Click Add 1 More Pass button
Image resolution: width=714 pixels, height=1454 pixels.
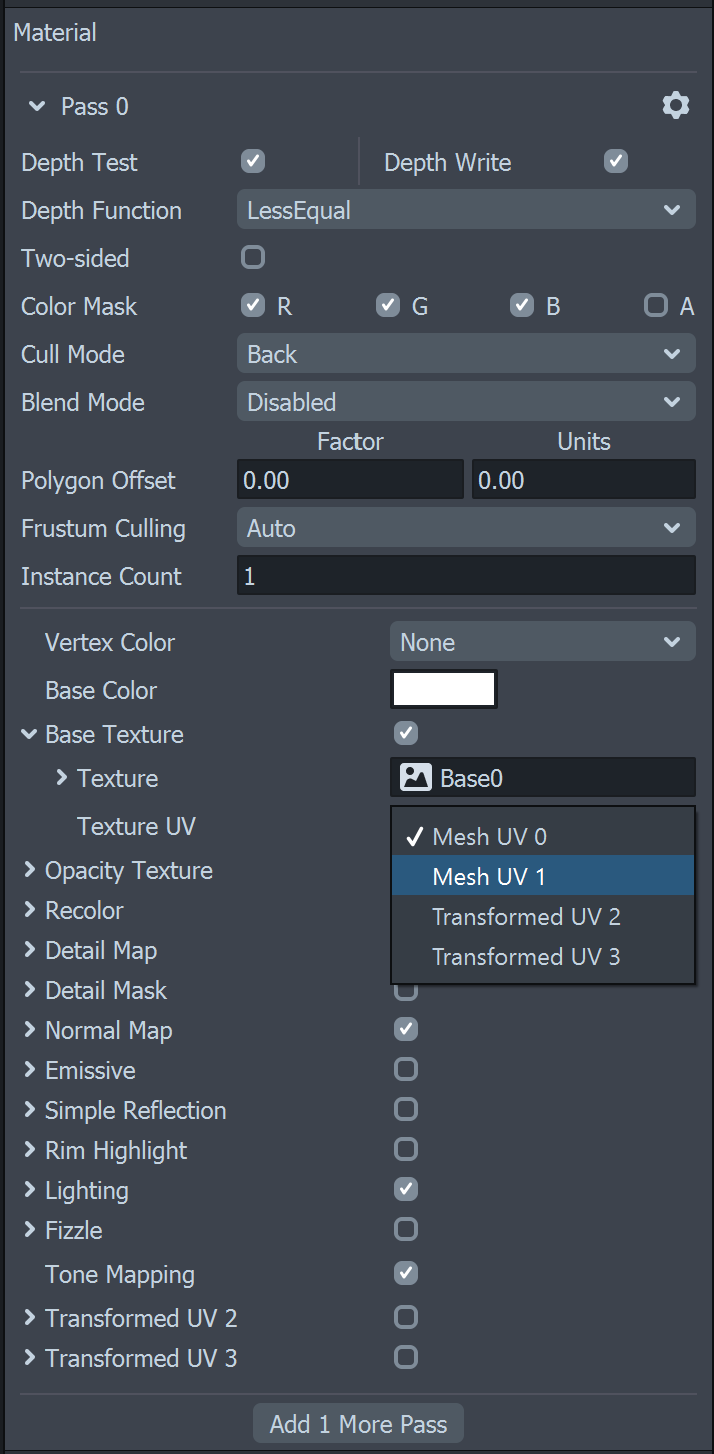click(358, 1424)
